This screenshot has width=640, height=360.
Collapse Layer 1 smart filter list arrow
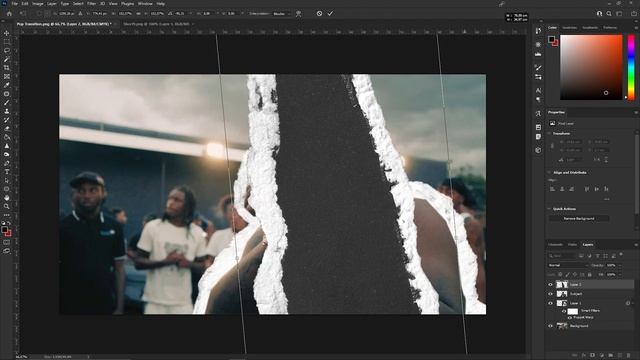(633, 303)
